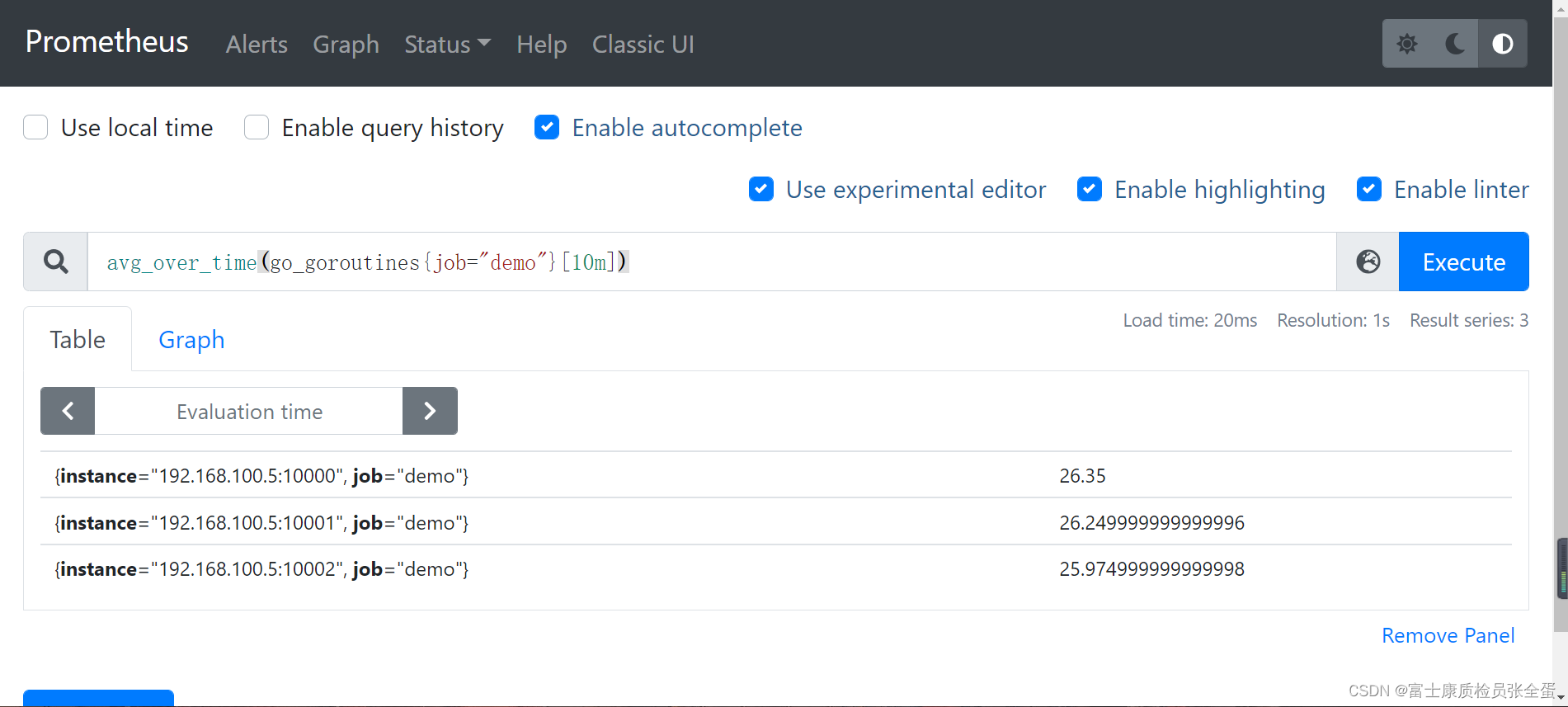This screenshot has width=1568, height=707.
Task: Select the instance 192.168.100.5:10002 series label
Action: (x=261, y=569)
